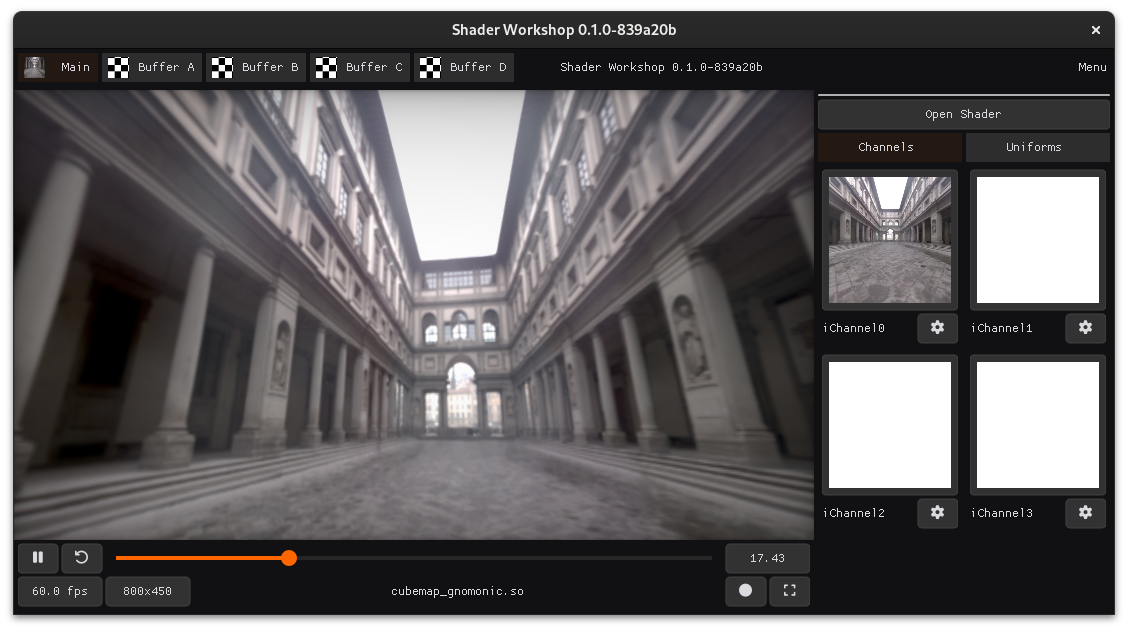Click the empty iChannel1 texture slot

(x=1038, y=240)
